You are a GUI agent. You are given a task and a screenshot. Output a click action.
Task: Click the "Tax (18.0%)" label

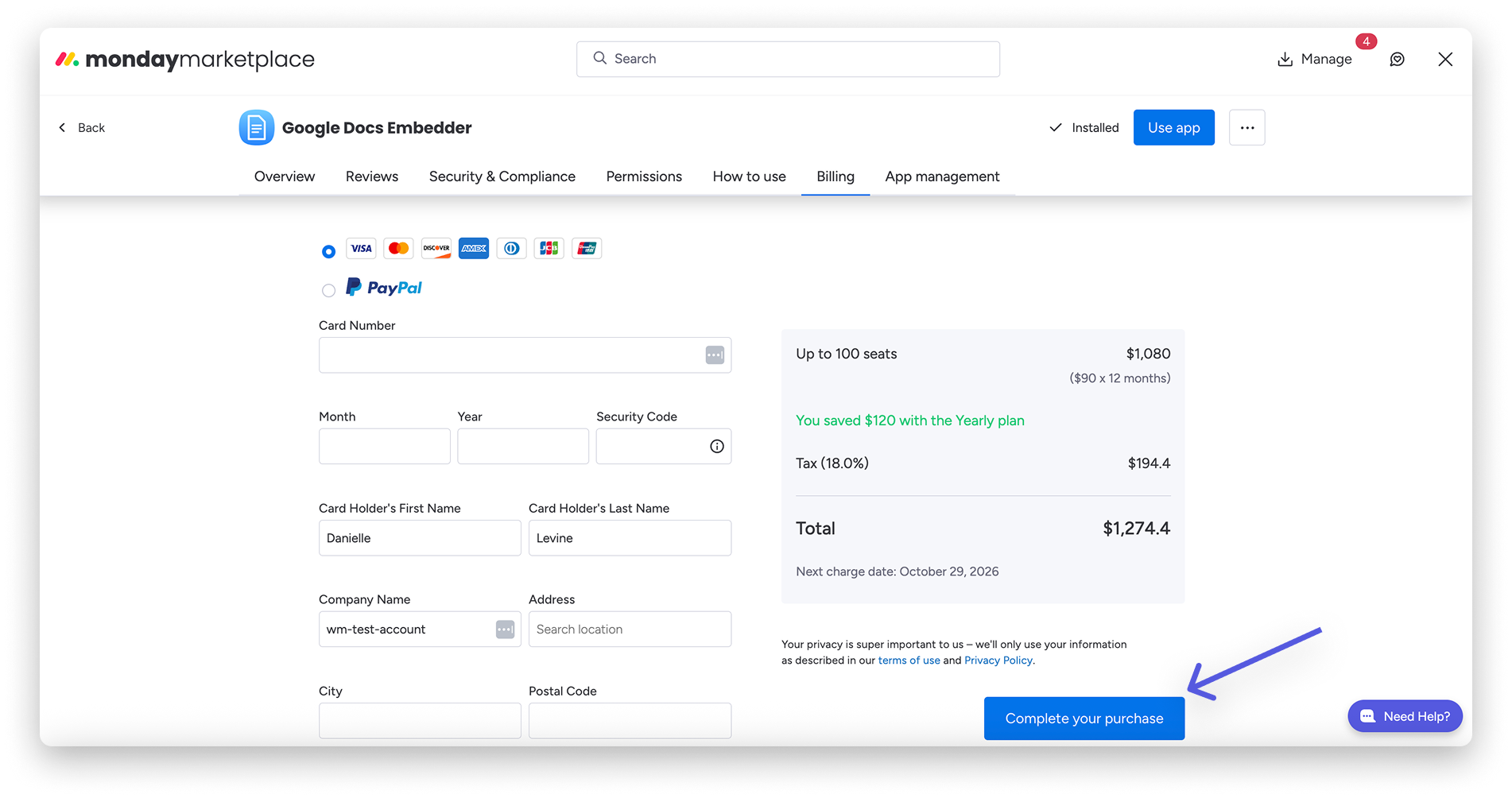tap(832, 463)
